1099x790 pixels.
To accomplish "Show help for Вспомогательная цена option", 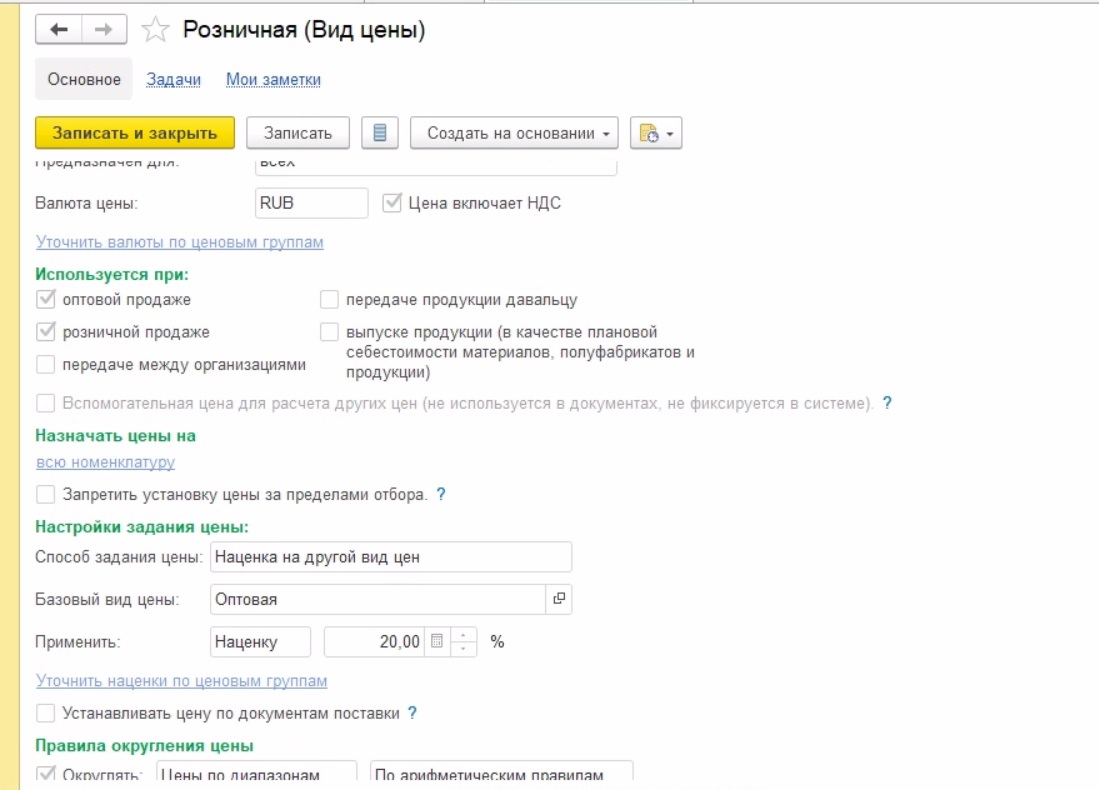I will pos(886,404).
